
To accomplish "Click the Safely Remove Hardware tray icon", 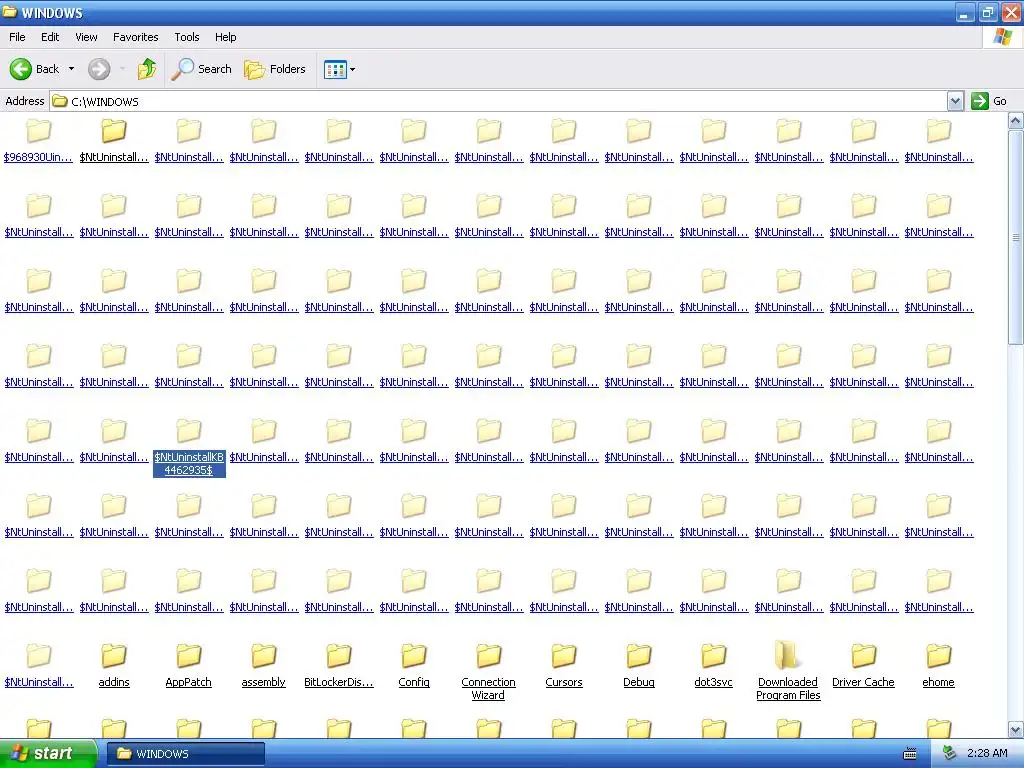I will 949,754.
